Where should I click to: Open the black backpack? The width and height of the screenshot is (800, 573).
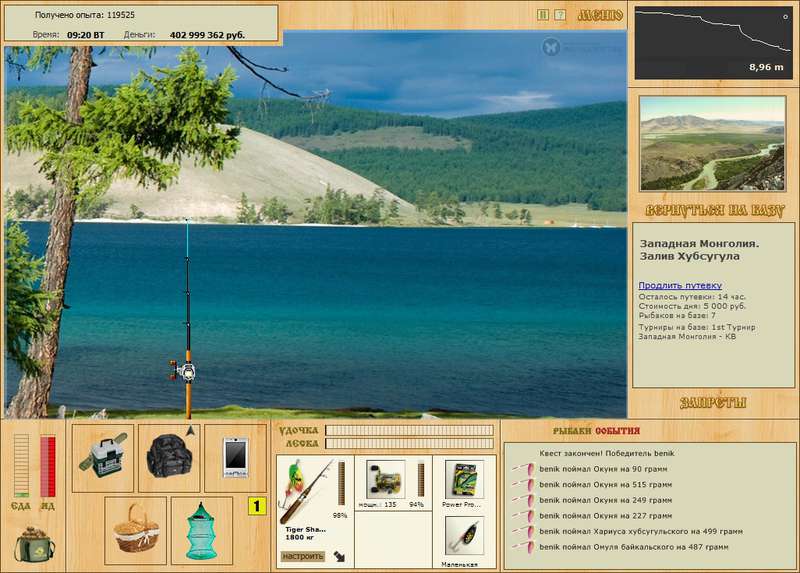(169, 458)
